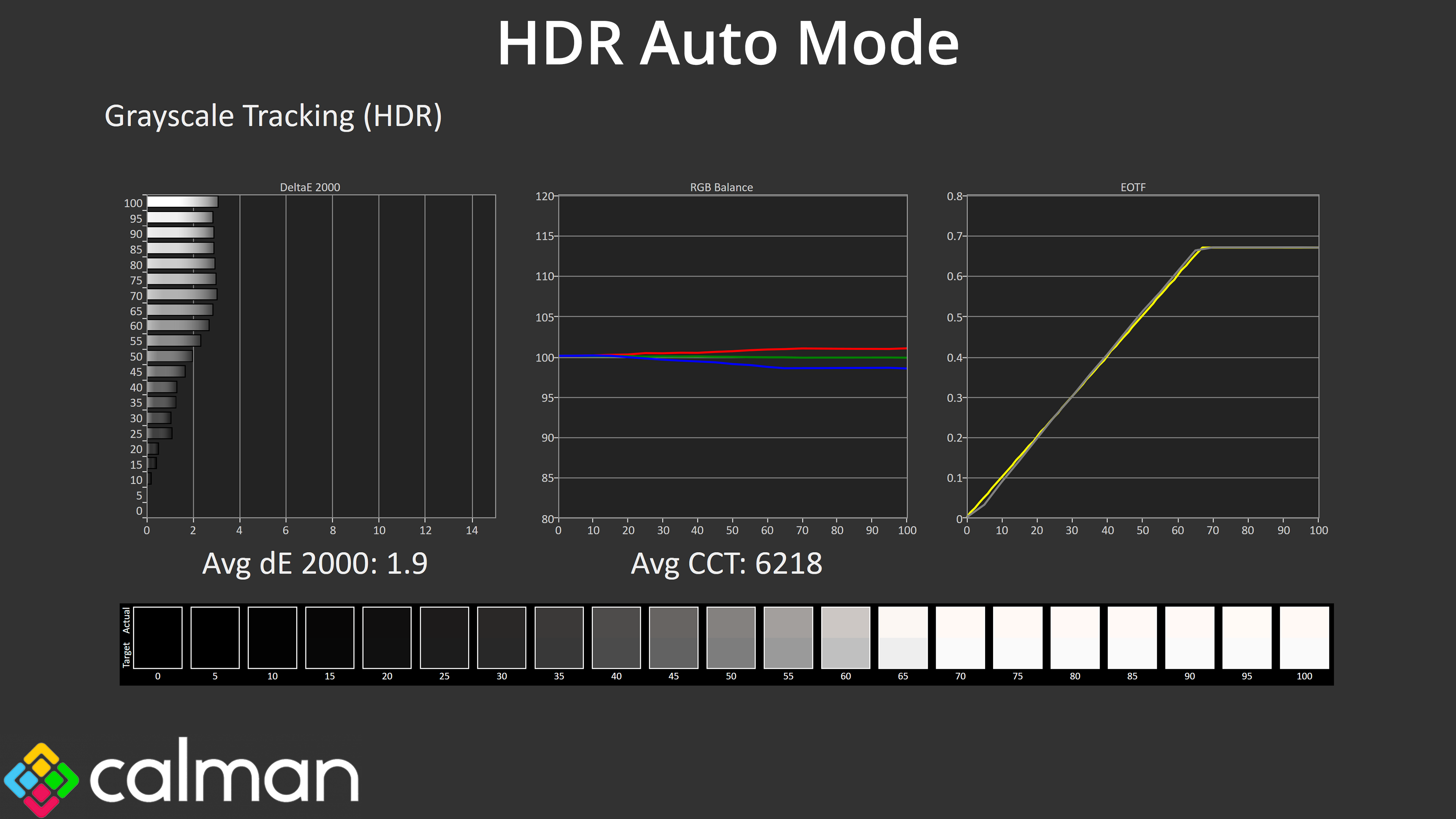Click the Grayscale Tracking (HDR) subtitle
1456x819 pixels.
pyautogui.click(x=273, y=116)
